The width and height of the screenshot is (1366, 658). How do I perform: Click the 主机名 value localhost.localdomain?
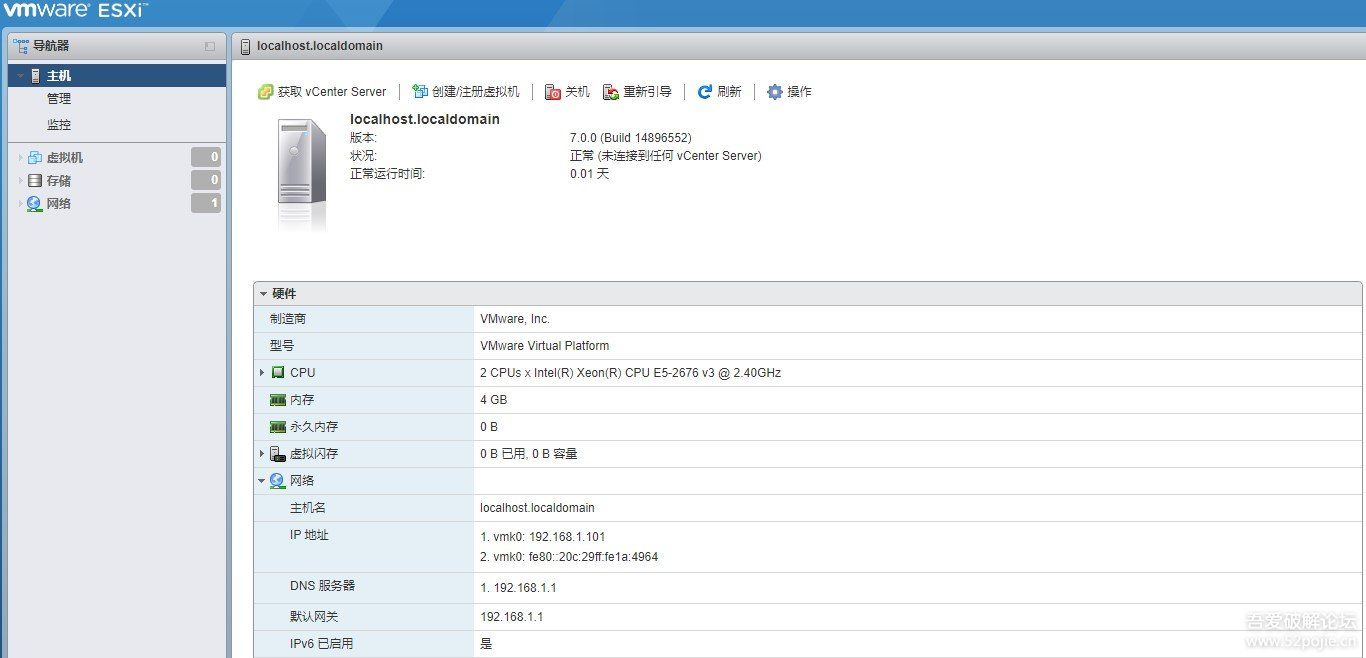pos(537,508)
